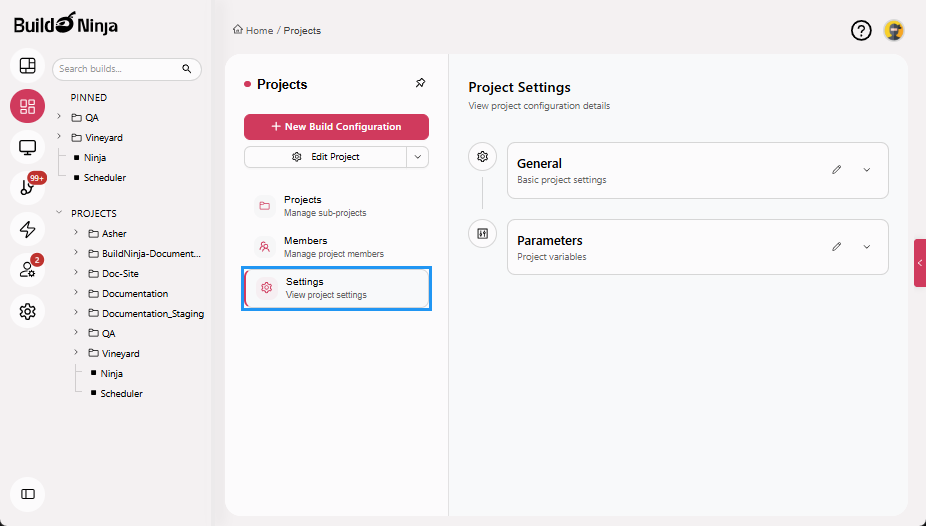926x526 pixels.
Task: Expand the Documentation folder
Action: click(76, 293)
